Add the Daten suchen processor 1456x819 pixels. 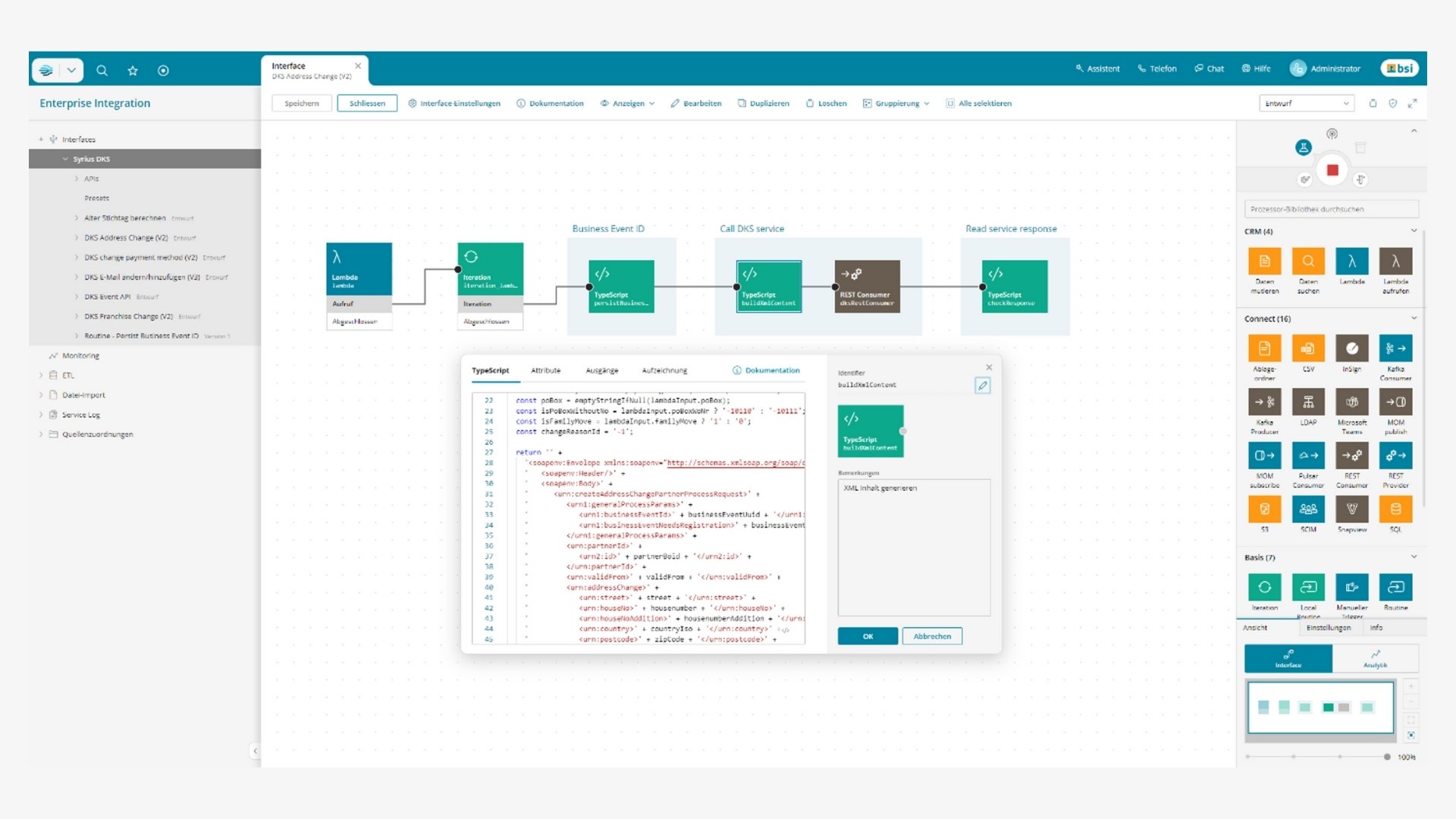click(x=1308, y=262)
